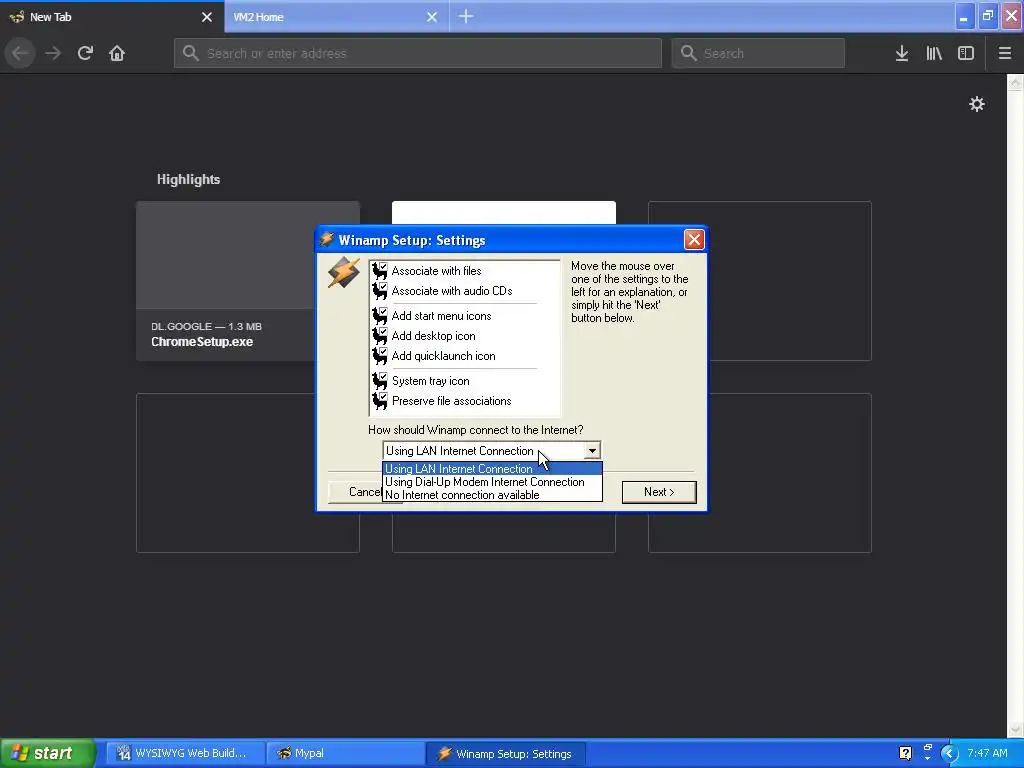The width and height of the screenshot is (1024, 768).
Task: Click llama icon beside Add desktop icon
Action: (379, 336)
